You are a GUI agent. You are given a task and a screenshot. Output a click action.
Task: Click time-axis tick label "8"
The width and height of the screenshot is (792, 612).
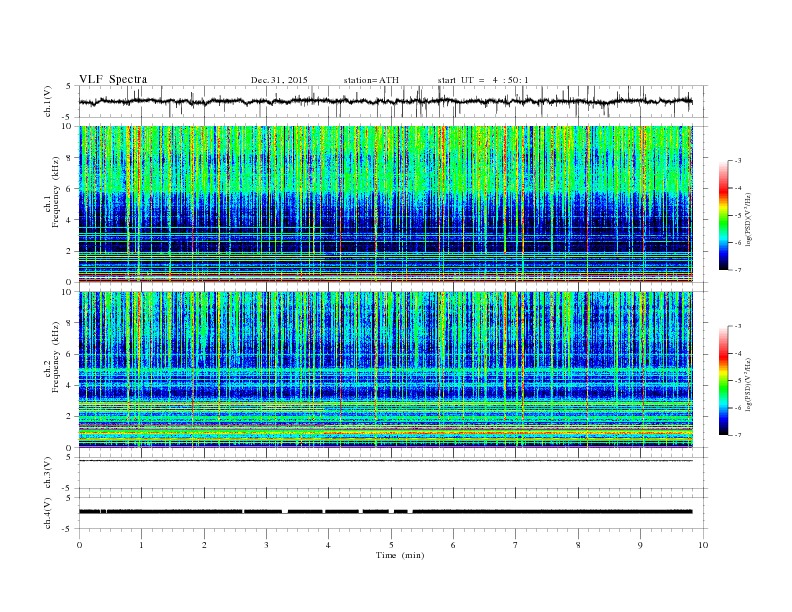578,545
